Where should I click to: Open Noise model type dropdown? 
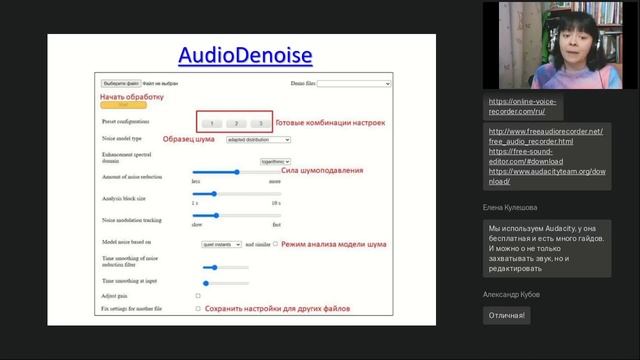click(x=258, y=140)
